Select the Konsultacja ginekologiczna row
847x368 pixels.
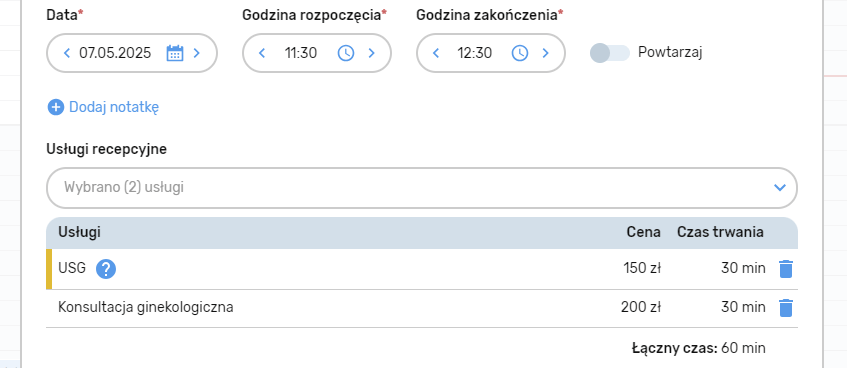pos(422,308)
